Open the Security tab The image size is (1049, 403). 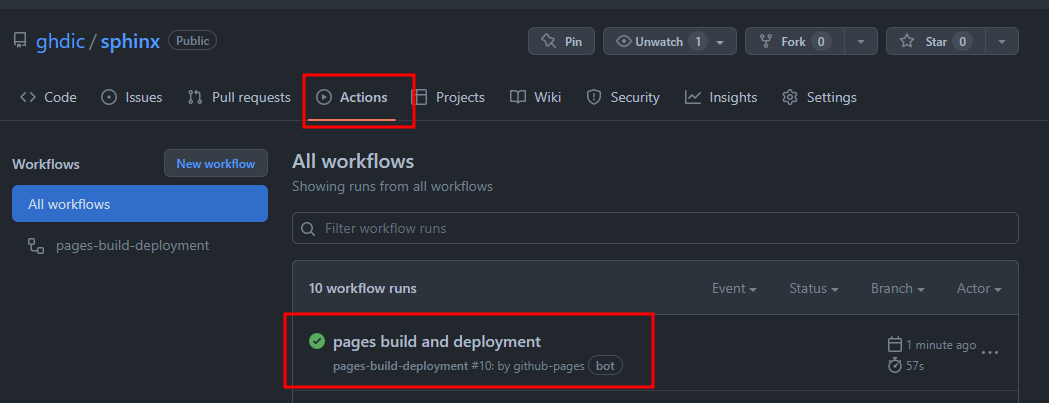[x=623, y=98]
